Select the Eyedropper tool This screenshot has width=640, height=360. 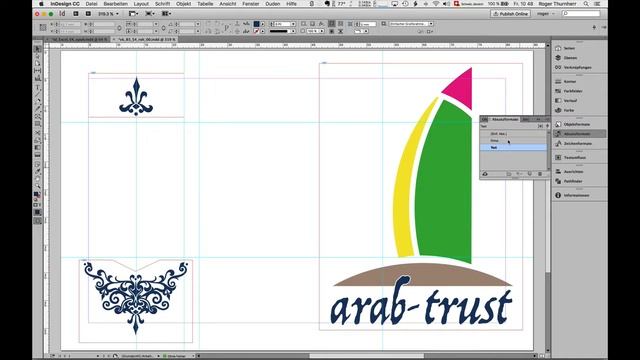click(x=38, y=172)
